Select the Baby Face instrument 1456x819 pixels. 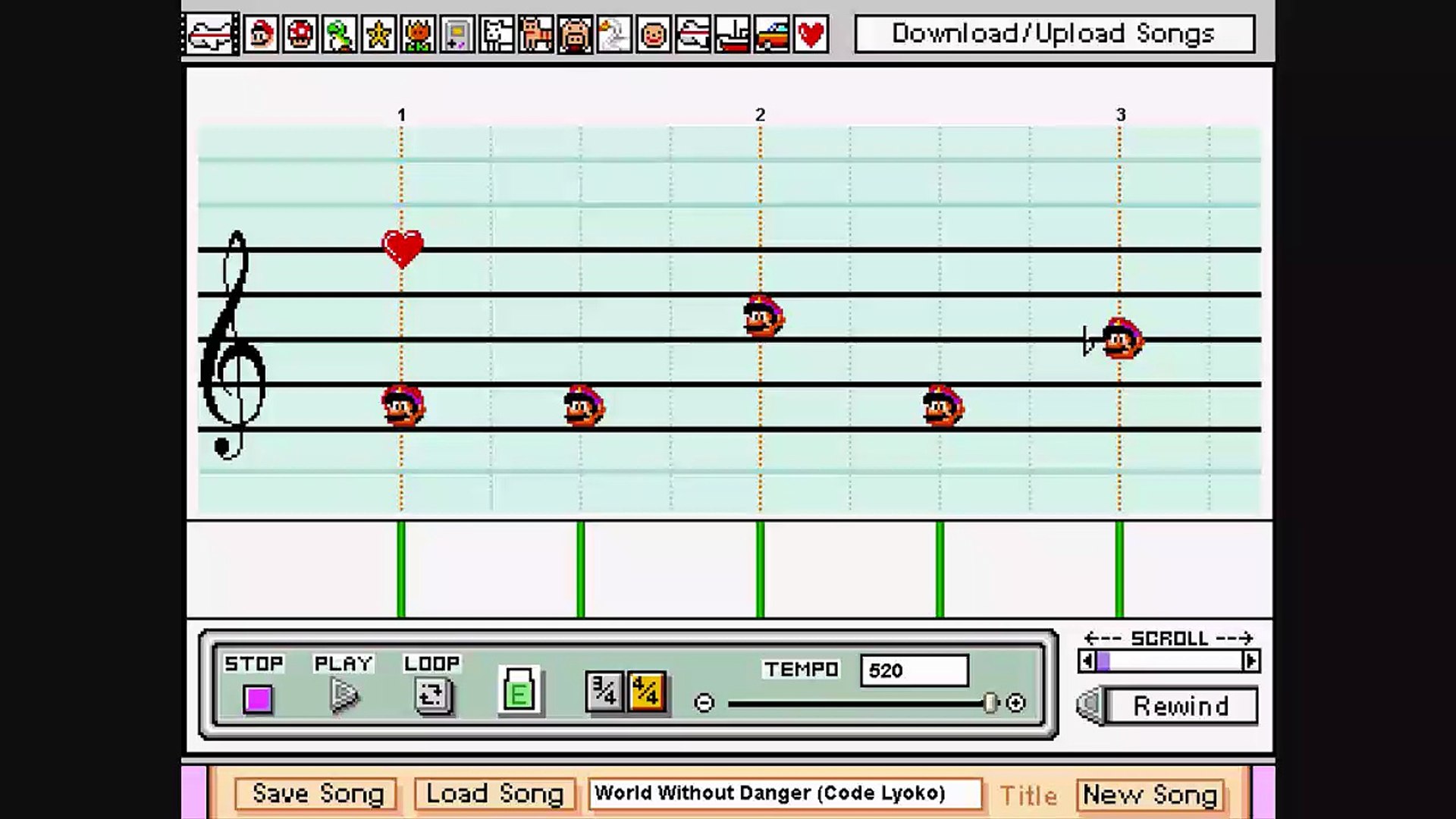pyautogui.click(x=654, y=35)
